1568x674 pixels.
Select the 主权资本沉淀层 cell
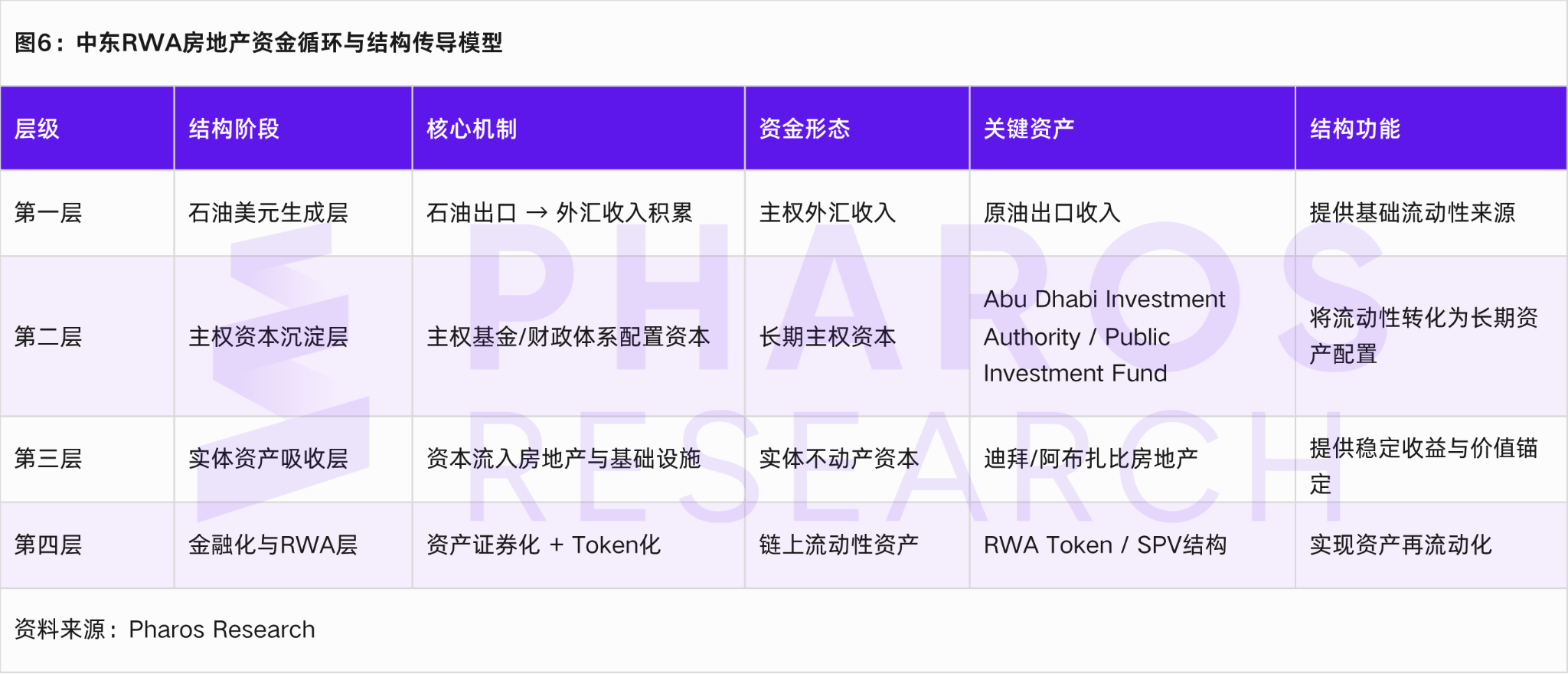pos(268,336)
